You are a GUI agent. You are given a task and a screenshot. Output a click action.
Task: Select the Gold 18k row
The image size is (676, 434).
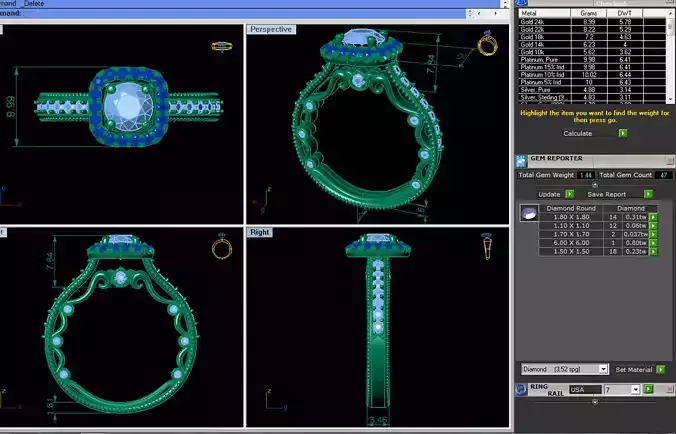[592, 37]
